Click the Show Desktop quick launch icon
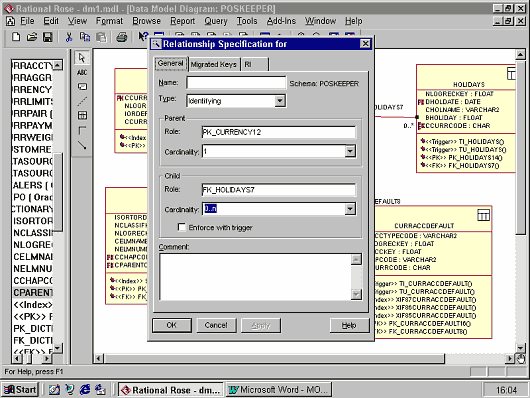 click(x=54, y=390)
